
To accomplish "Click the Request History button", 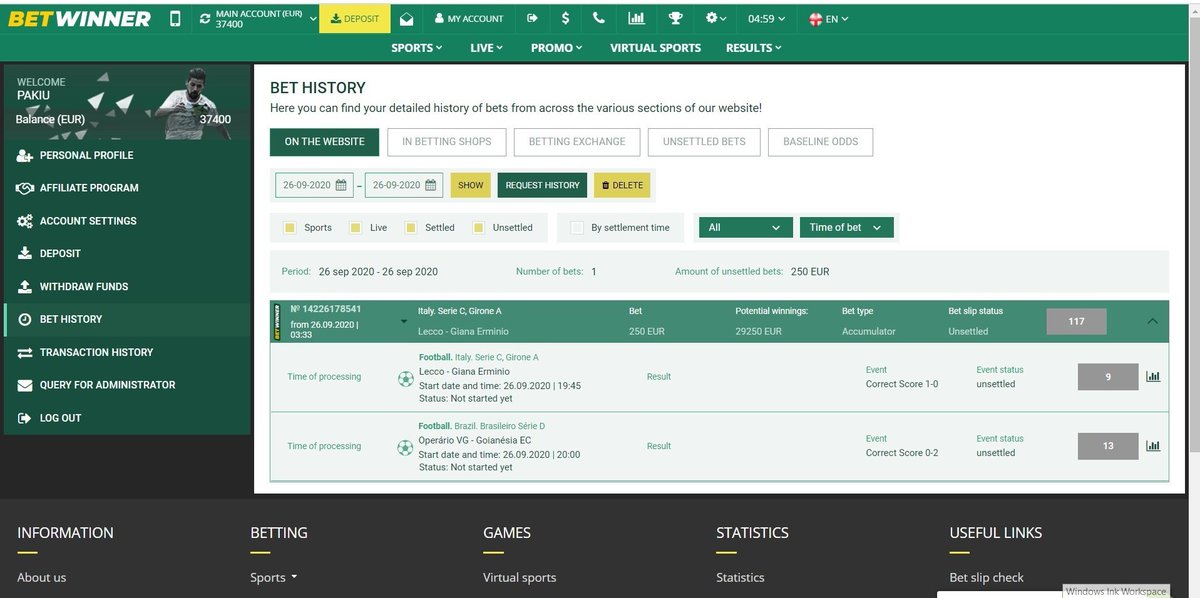I will pyautogui.click(x=542, y=185).
